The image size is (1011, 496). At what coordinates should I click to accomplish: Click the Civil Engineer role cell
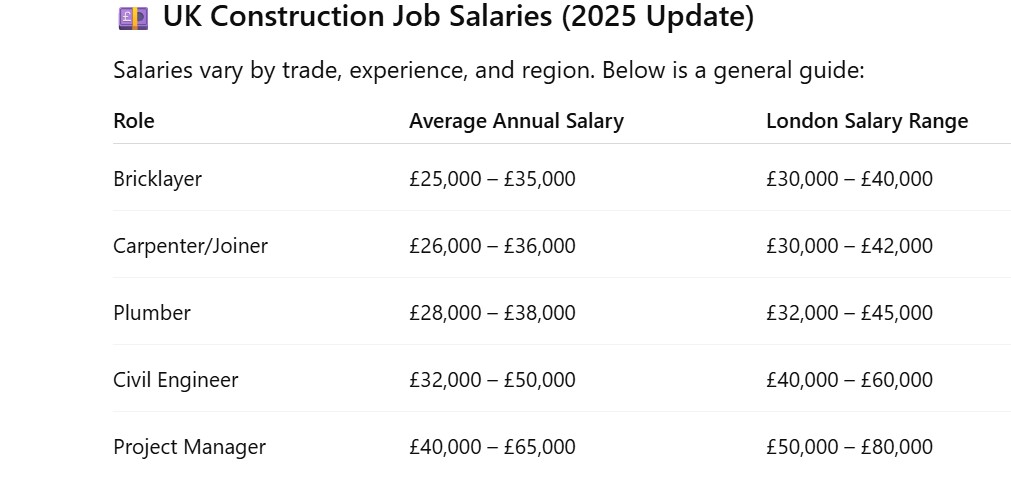point(175,380)
